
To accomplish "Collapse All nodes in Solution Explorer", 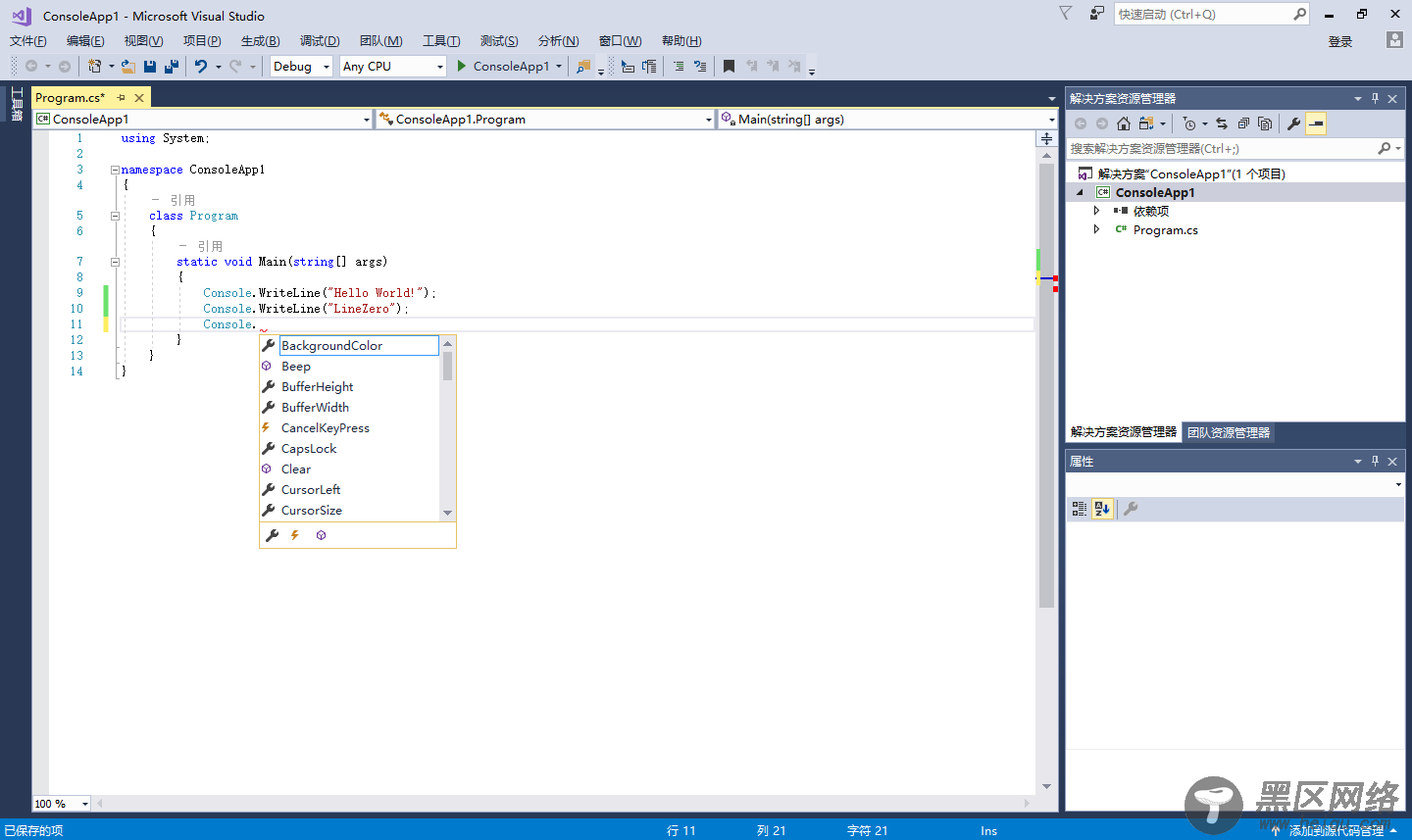I will tap(1243, 124).
